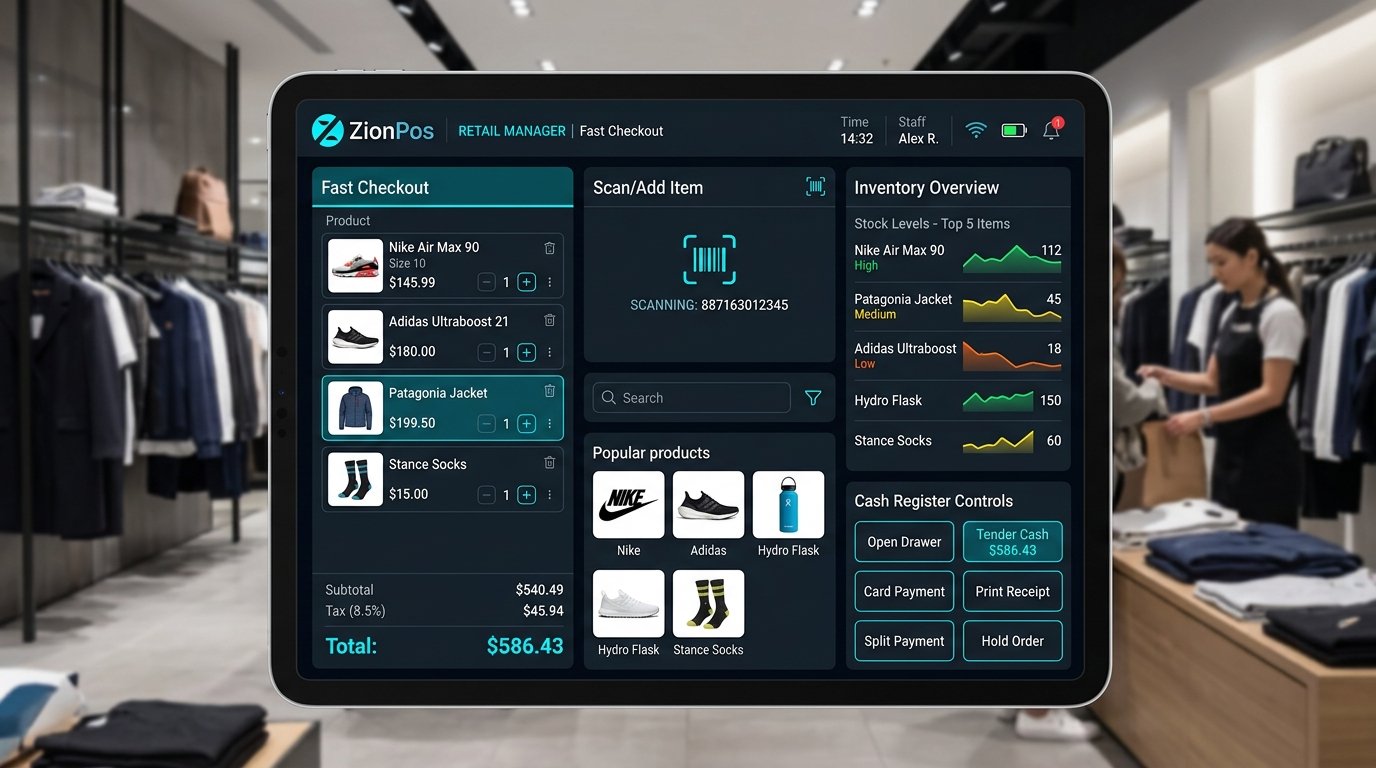1376x768 pixels.
Task: Click the battery indicator icon
Action: pyautogui.click(x=1014, y=130)
